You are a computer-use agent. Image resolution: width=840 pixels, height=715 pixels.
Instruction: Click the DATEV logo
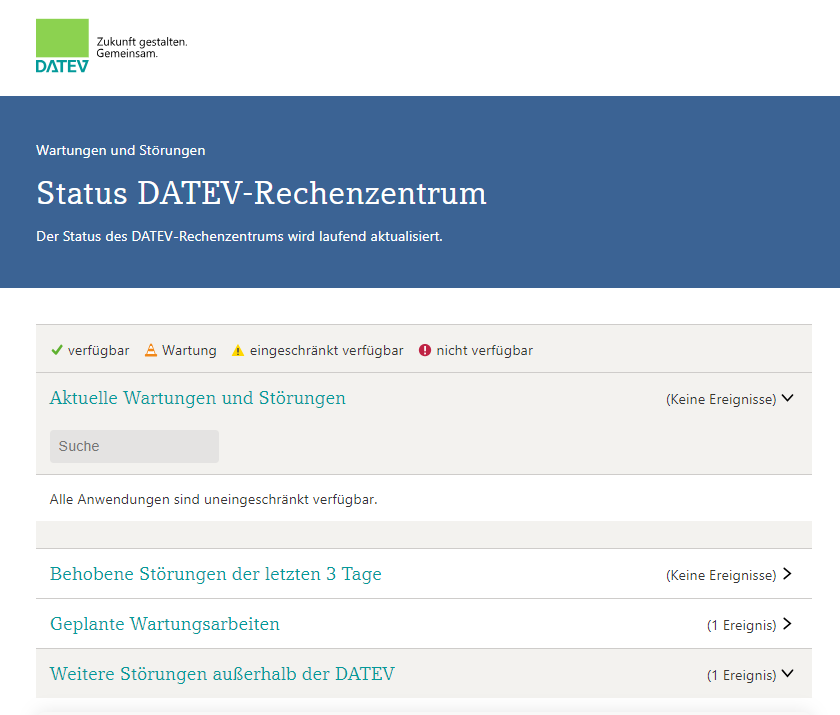click(62, 46)
